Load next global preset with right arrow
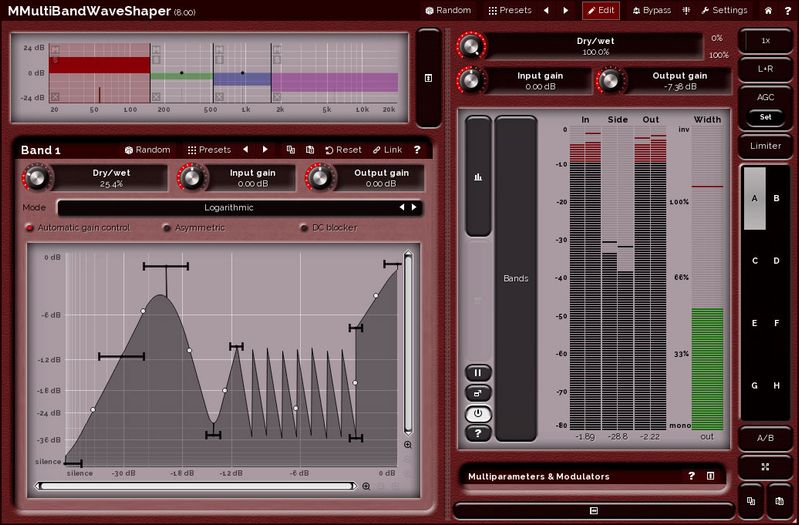 pos(565,10)
